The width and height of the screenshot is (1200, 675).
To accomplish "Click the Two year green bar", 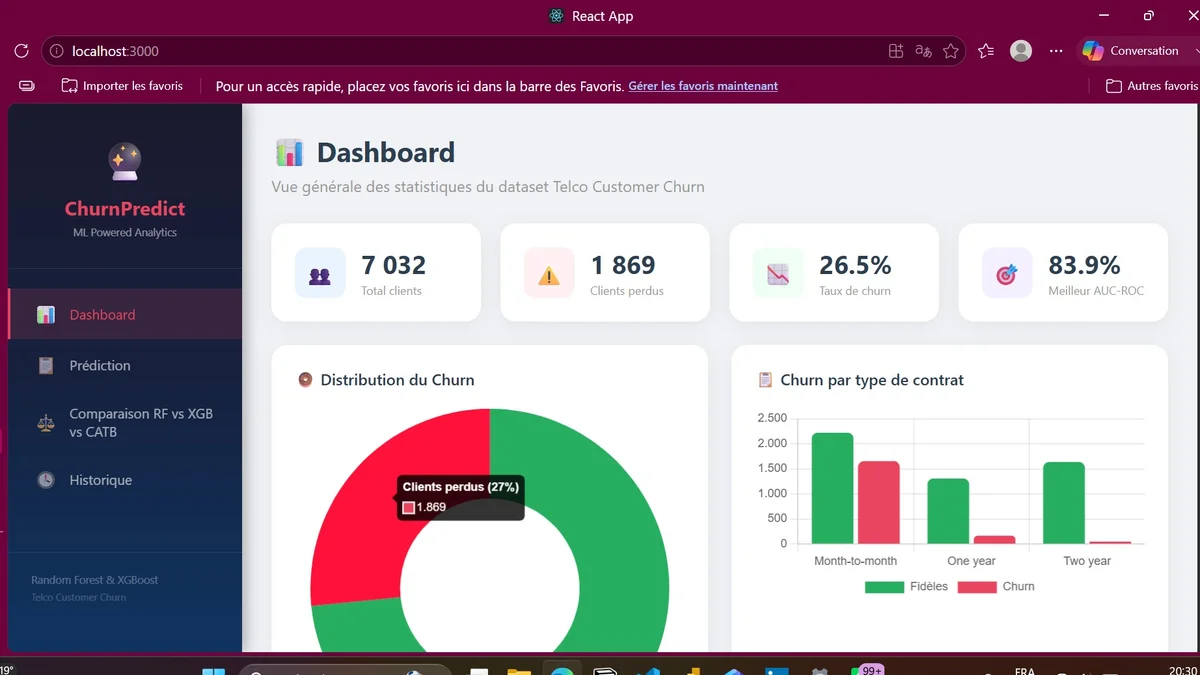I will [1064, 503].
